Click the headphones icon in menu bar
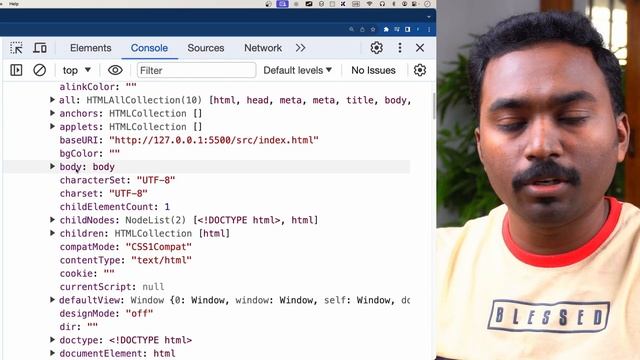The width and height of the screenshot is (640, 360). 382,4
